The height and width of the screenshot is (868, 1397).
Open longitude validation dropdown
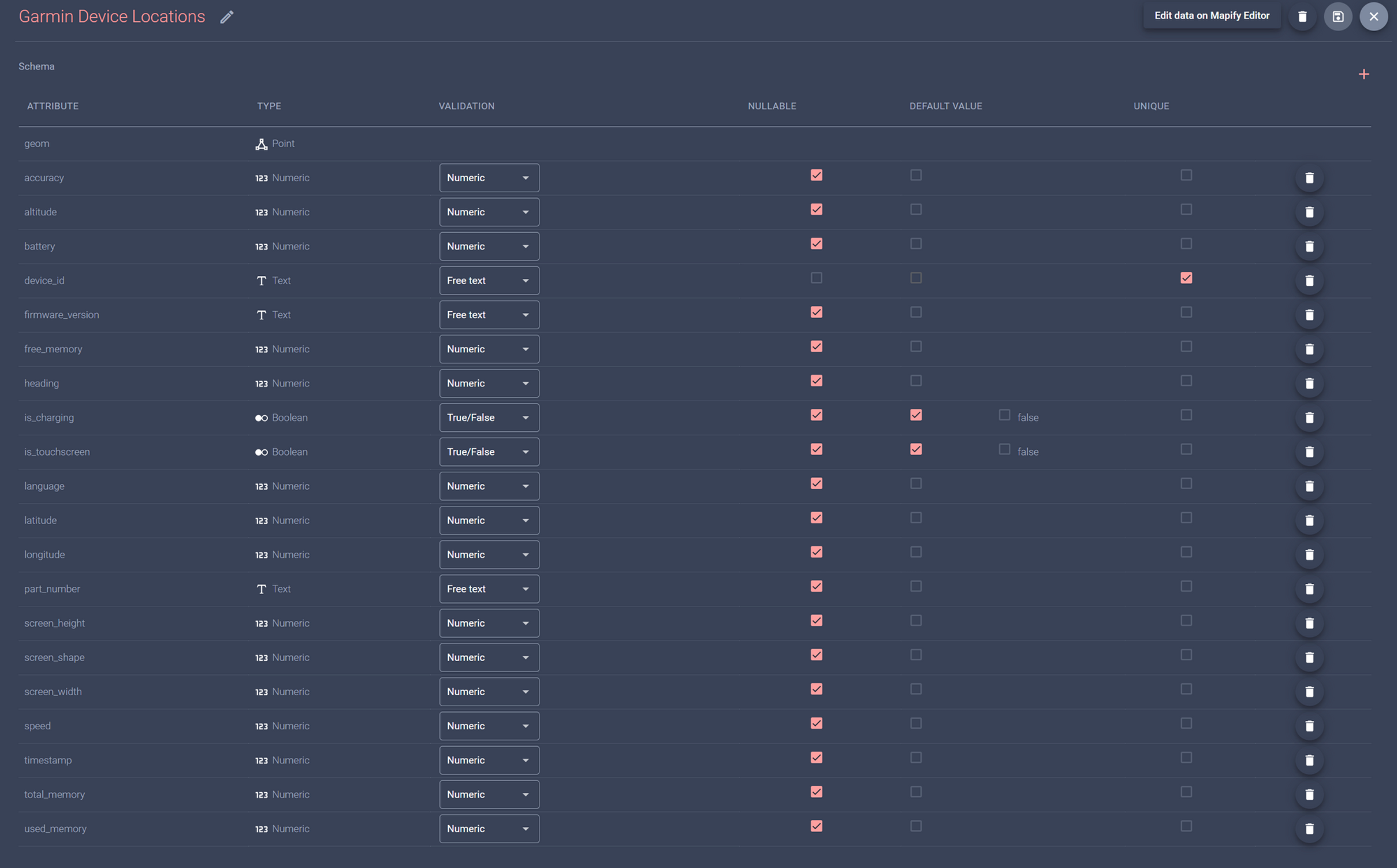(x=489, y=555)
